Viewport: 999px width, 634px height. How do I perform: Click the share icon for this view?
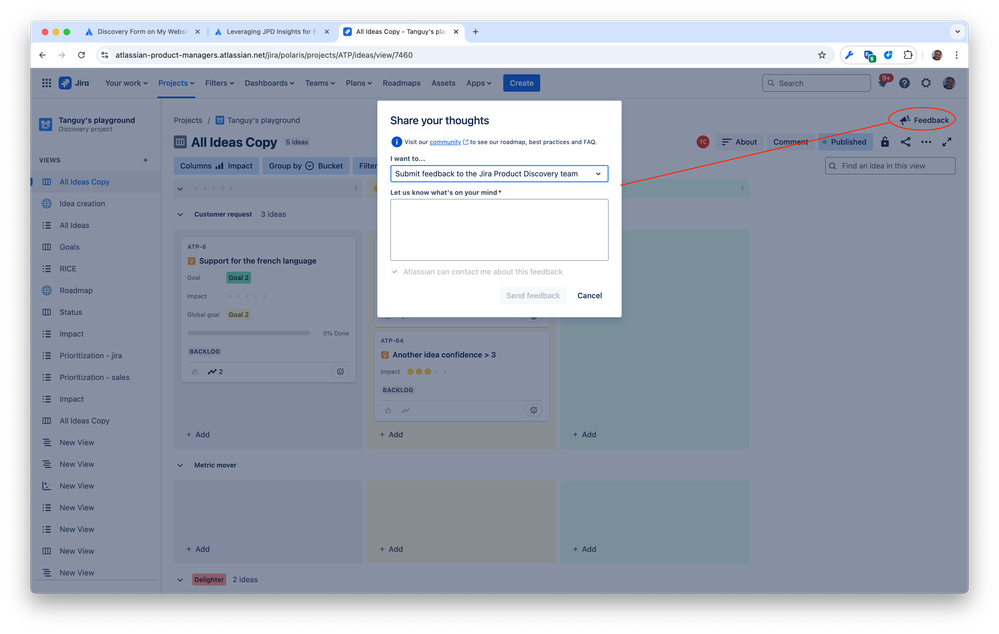(x=904, y=141)
